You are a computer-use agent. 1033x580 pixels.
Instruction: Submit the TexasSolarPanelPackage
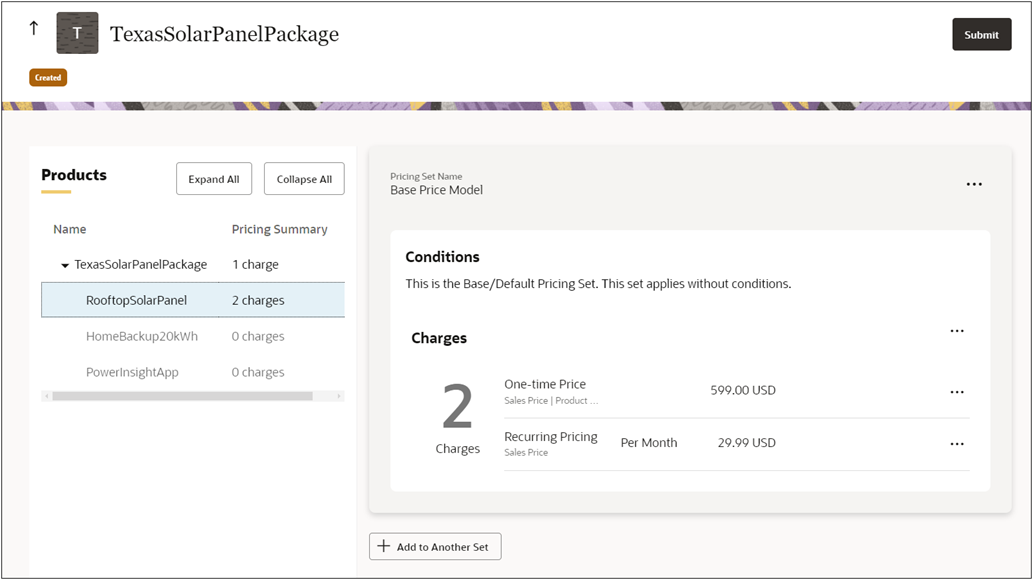tap(981, 34)
